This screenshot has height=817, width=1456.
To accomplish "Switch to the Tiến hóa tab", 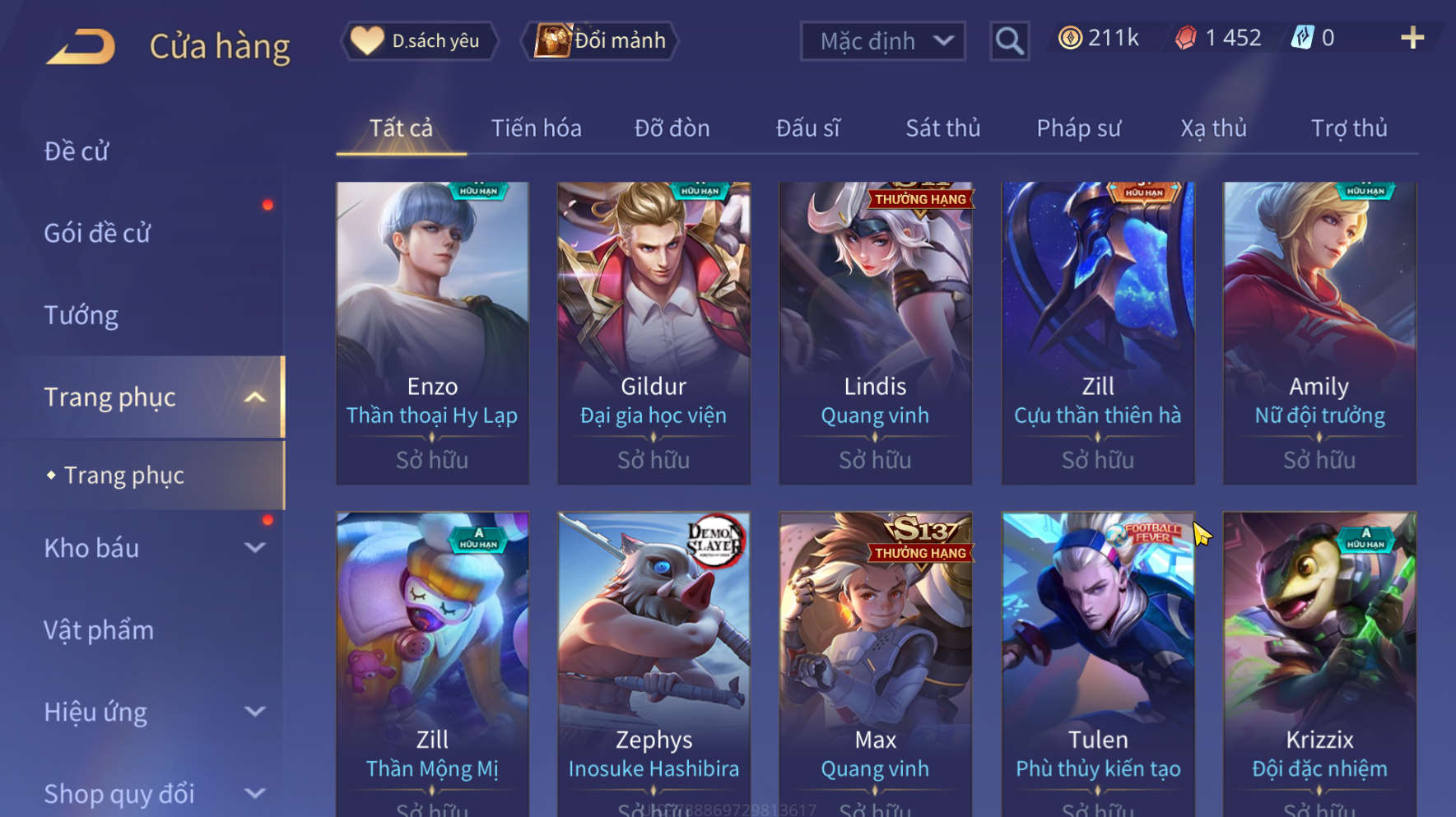I will (537, 128).
